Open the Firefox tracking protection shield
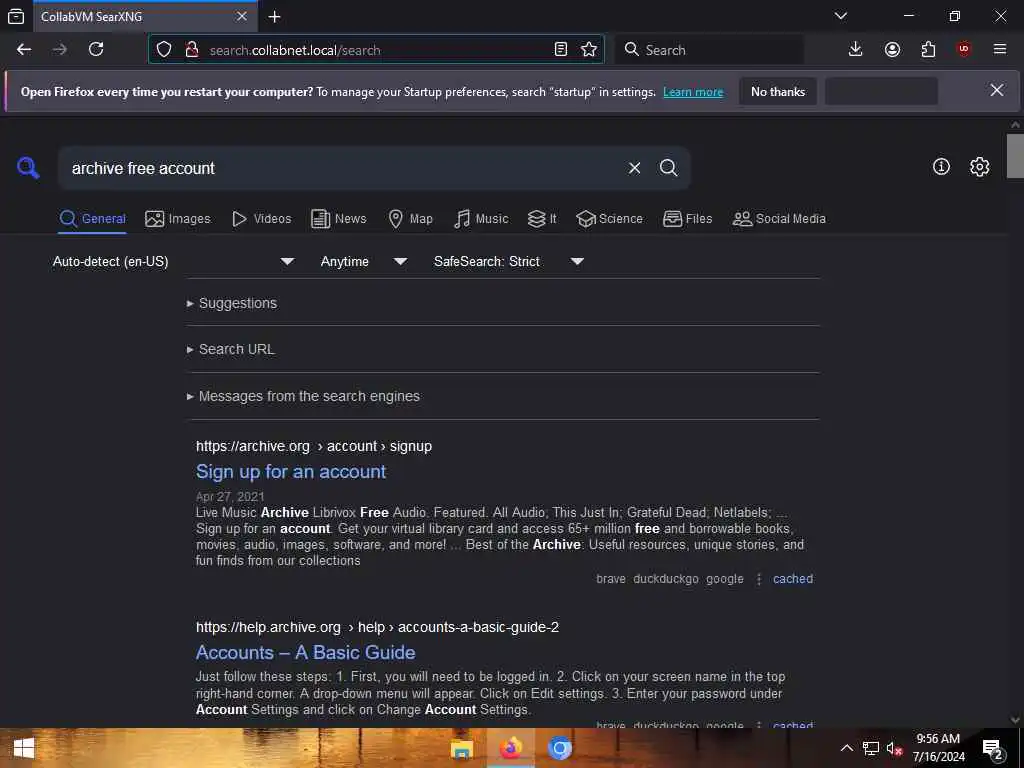 [164, 50]
